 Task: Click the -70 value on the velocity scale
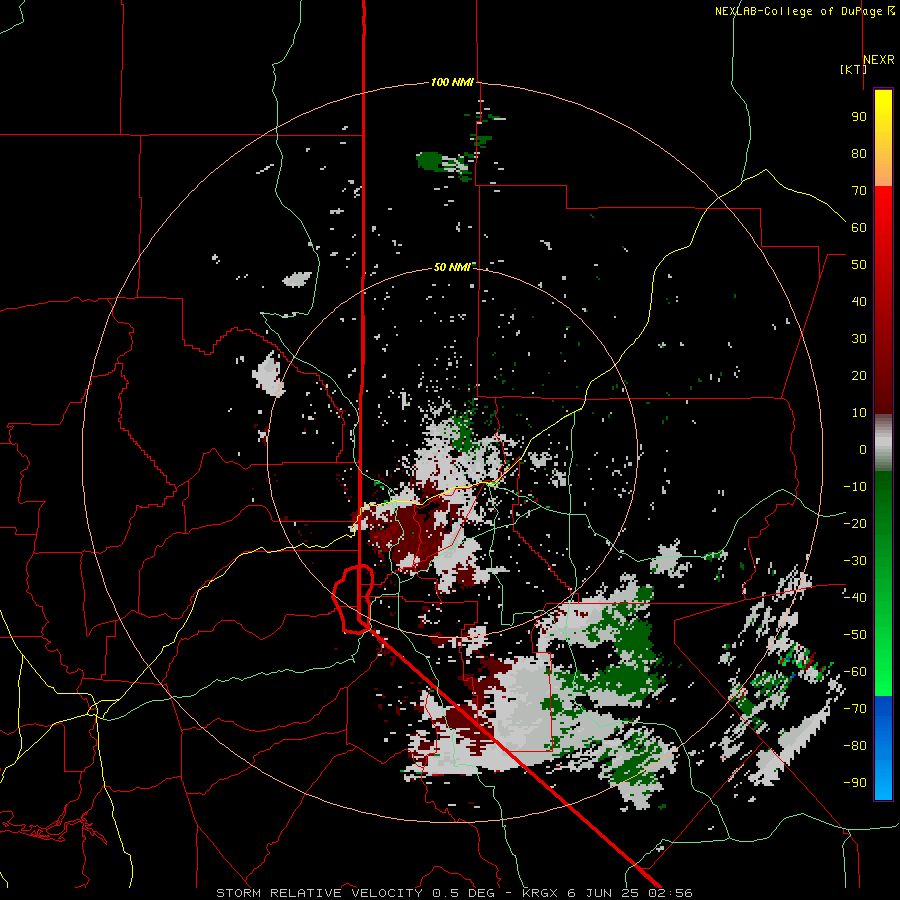point(855,709)
